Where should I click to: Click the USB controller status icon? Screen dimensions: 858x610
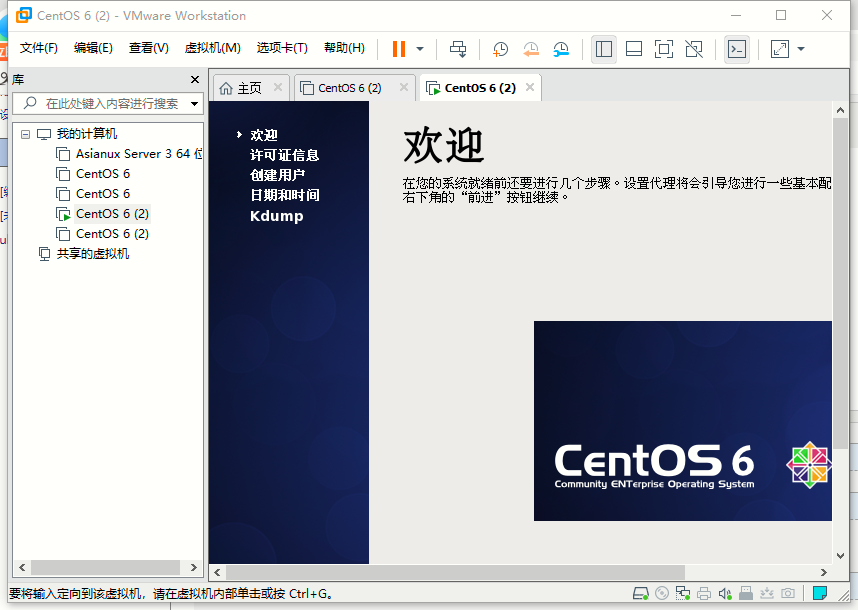pos(746,593)
